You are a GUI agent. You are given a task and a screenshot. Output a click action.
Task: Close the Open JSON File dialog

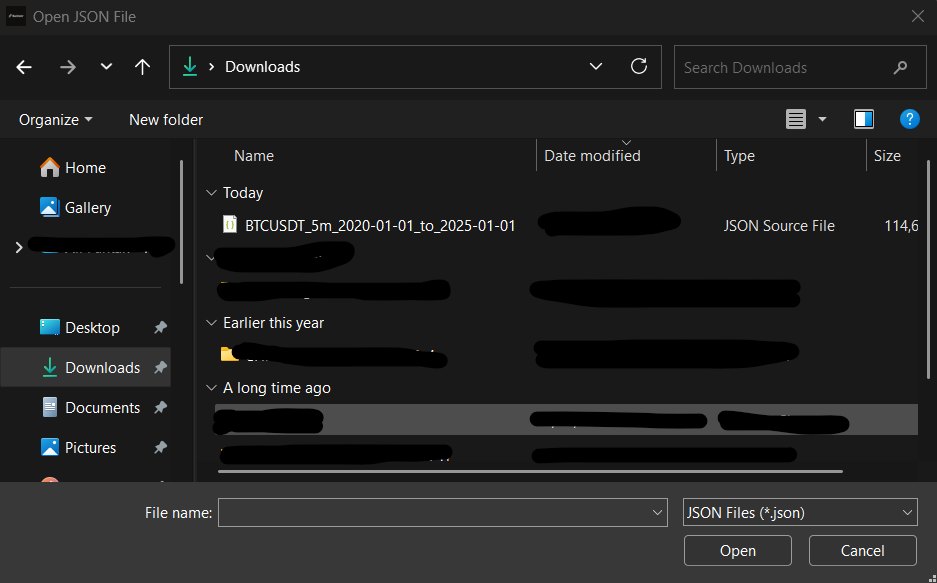pos(918,16)
